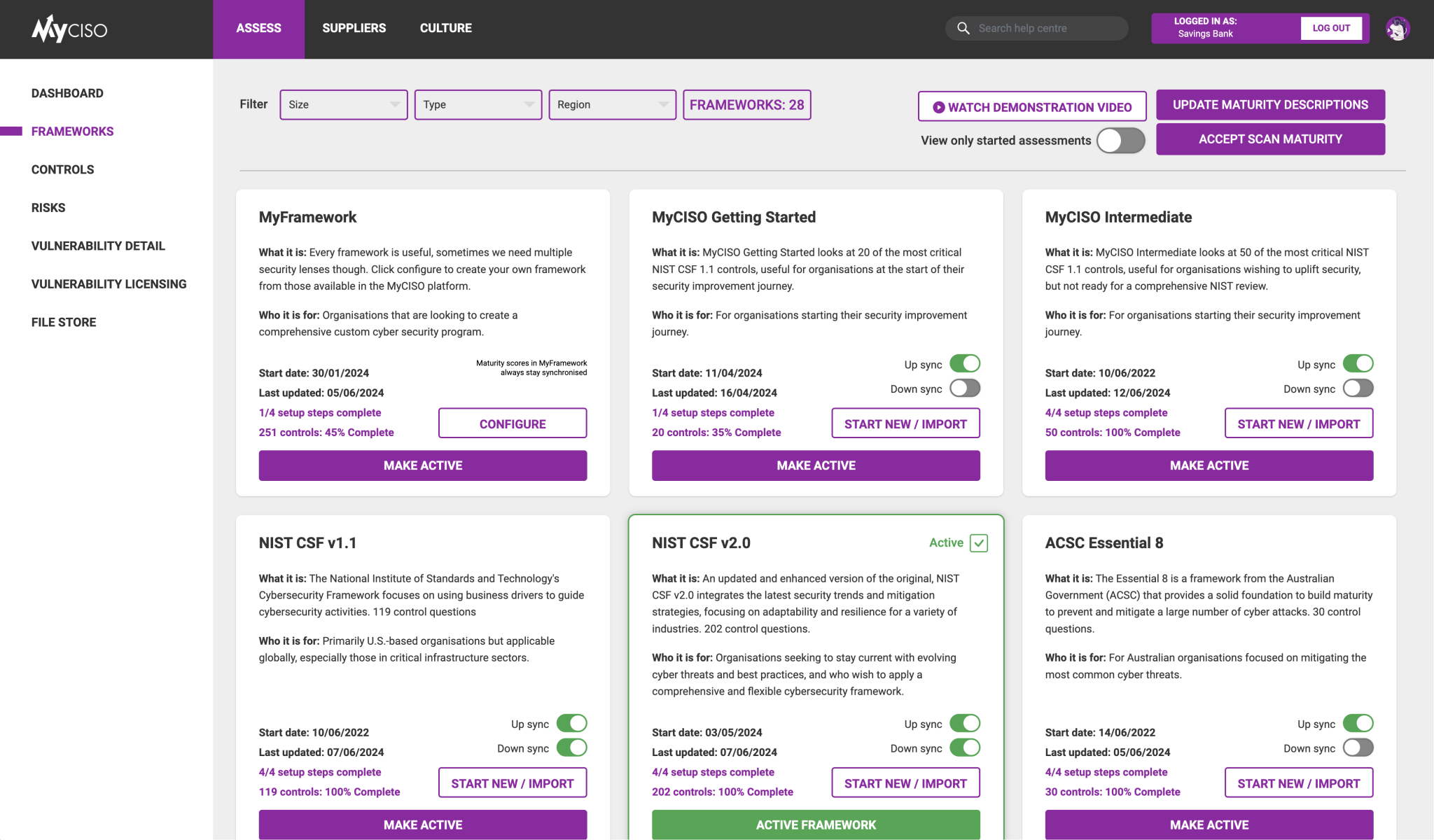Click '119 controls: 100% Complete' link

[x=329, y=792]
